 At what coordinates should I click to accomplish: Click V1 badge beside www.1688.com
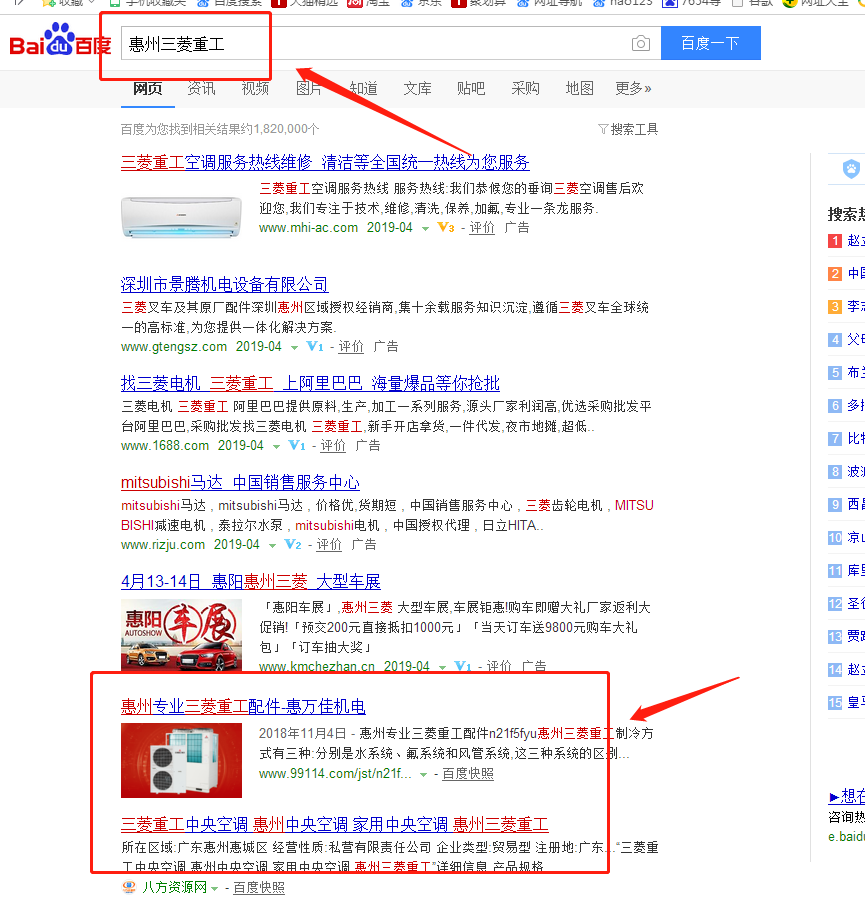(297, 446)
